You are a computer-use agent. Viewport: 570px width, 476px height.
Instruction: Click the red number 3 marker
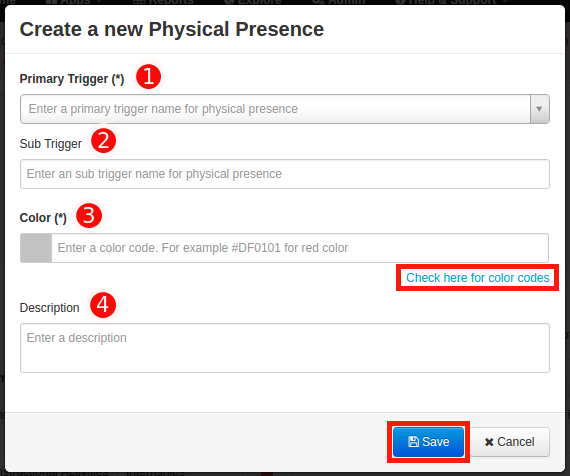coord(89,215)
